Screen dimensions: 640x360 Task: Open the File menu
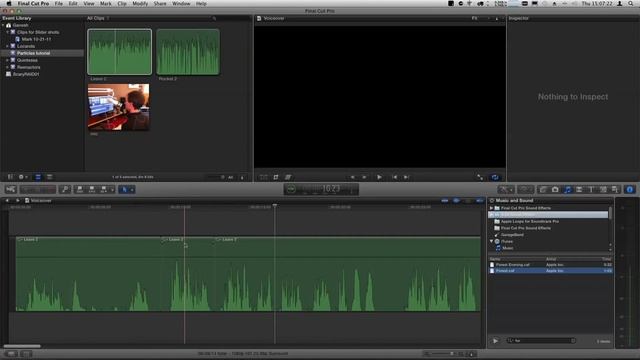point(59,3)
